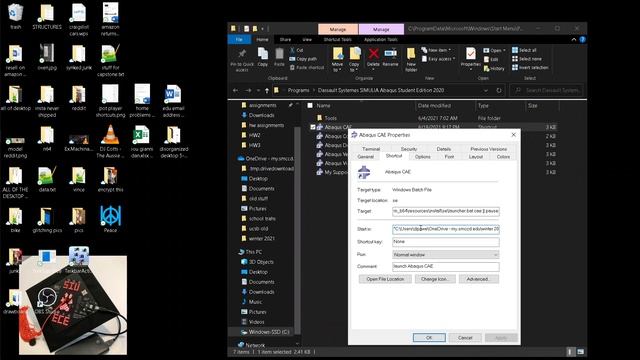Viewport: 640px width, 360px height.
Task: Click the Explorer Help question mark icon
Action: pos(582,40)
